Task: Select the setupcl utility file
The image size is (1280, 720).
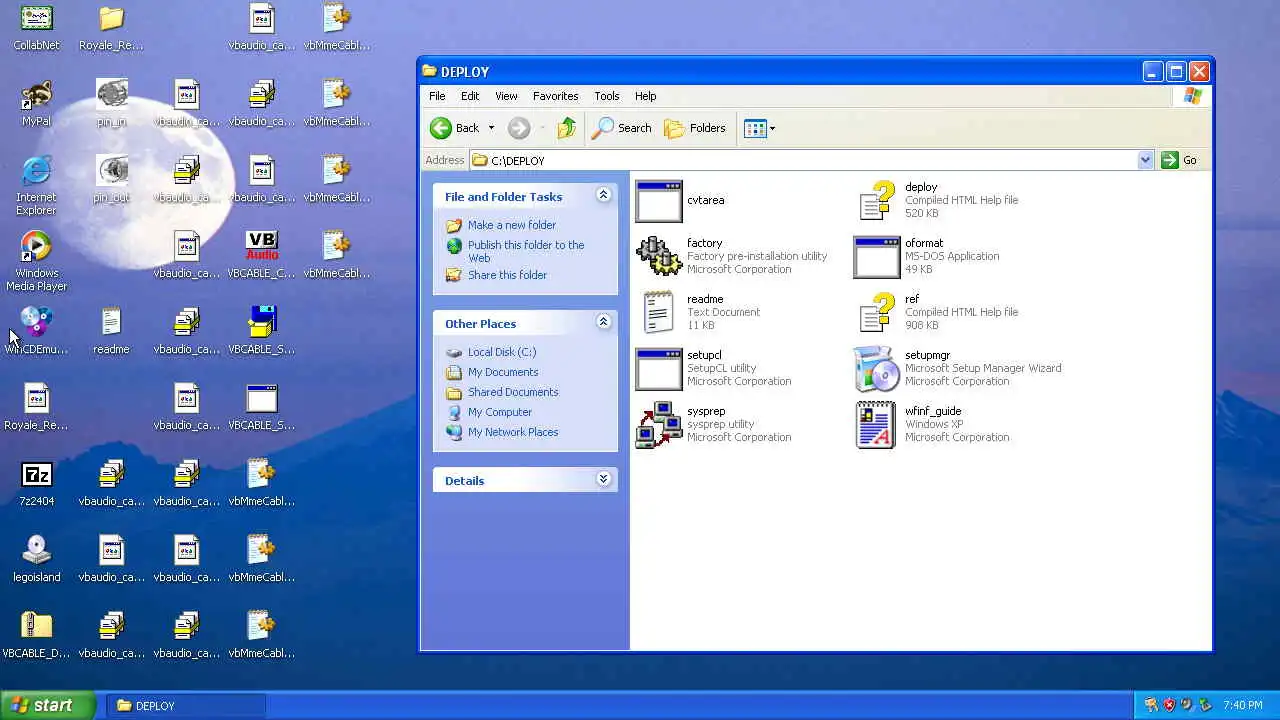Action: click(x=713, y=368)
